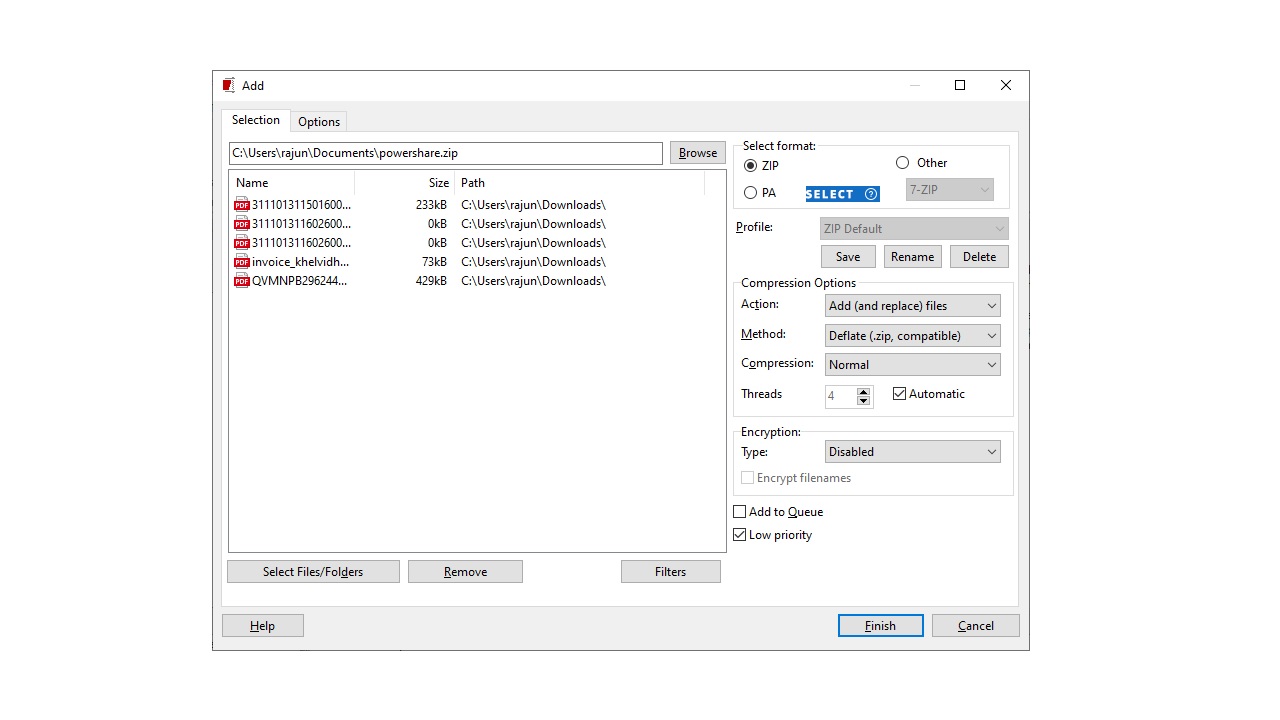Image resolution: width=1280 pixels, height=720 pixels.
Task: Click the 73kB size cell
Action: (435, 262)
